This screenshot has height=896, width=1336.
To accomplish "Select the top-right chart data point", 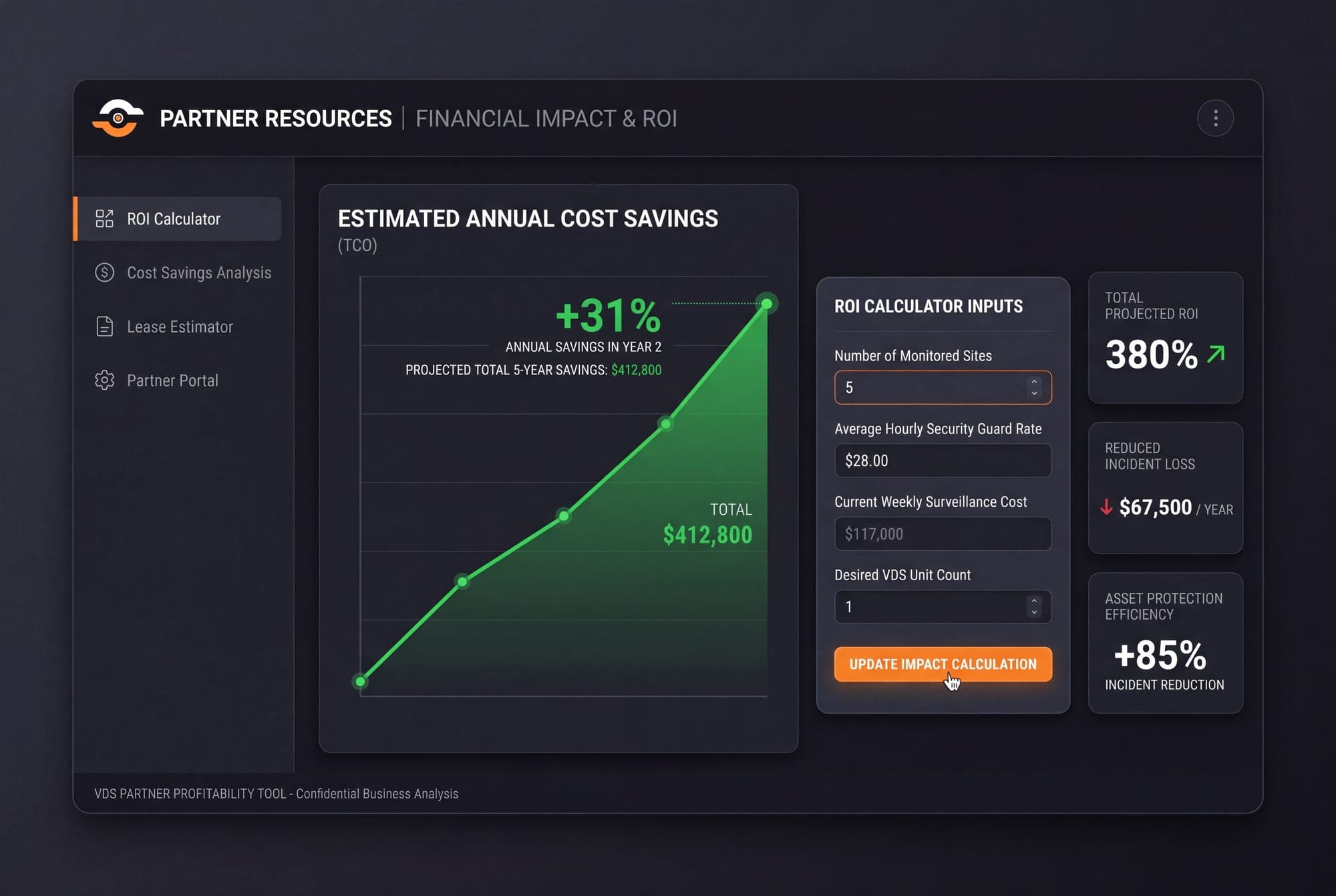I will point(767,304).
